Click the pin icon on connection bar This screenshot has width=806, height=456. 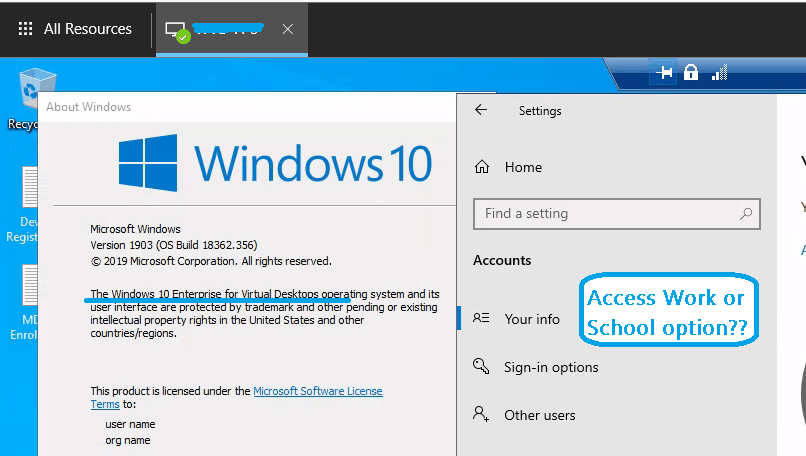pos(664,72)
